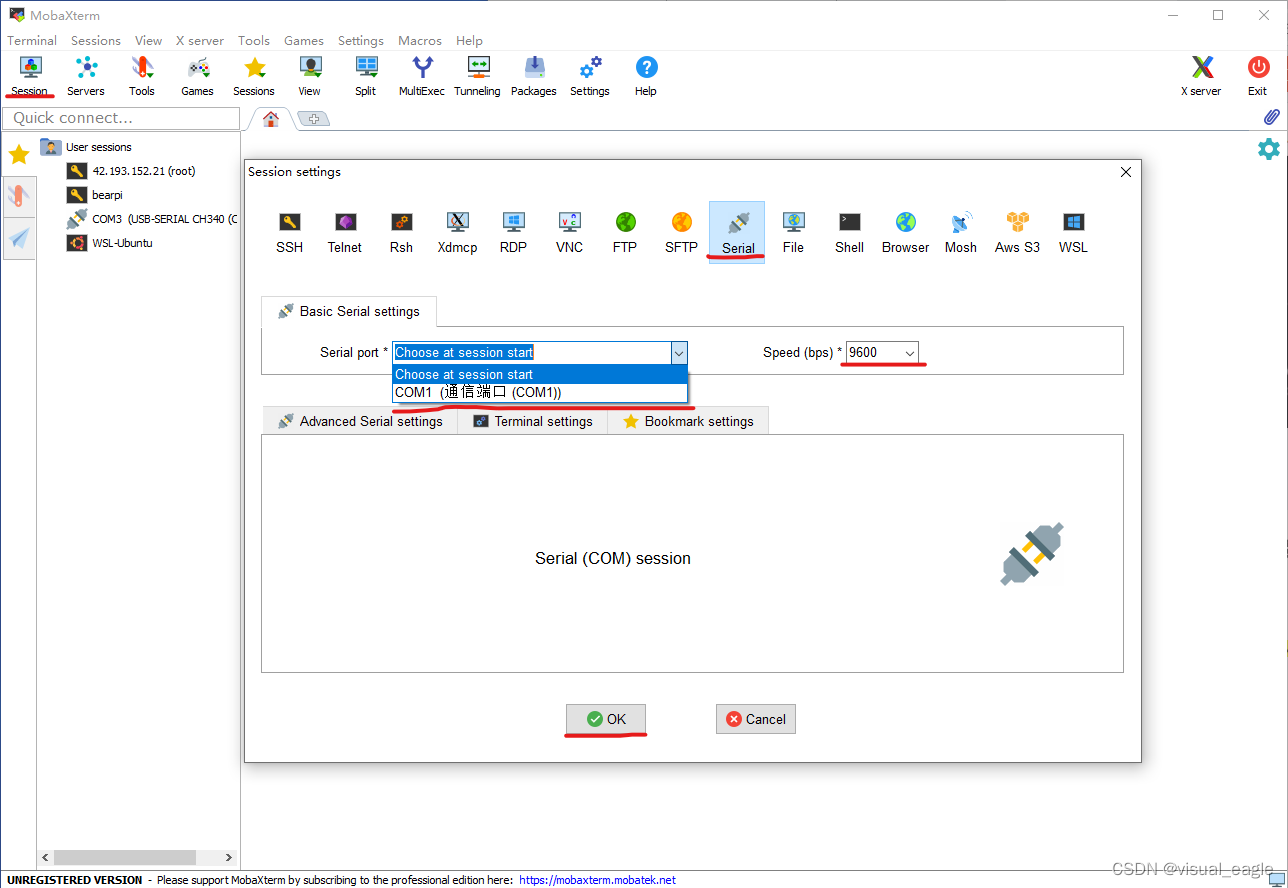Open Settings gears in toolbar
Viewport: 1288px width, 888px height.
click(590, 77)
